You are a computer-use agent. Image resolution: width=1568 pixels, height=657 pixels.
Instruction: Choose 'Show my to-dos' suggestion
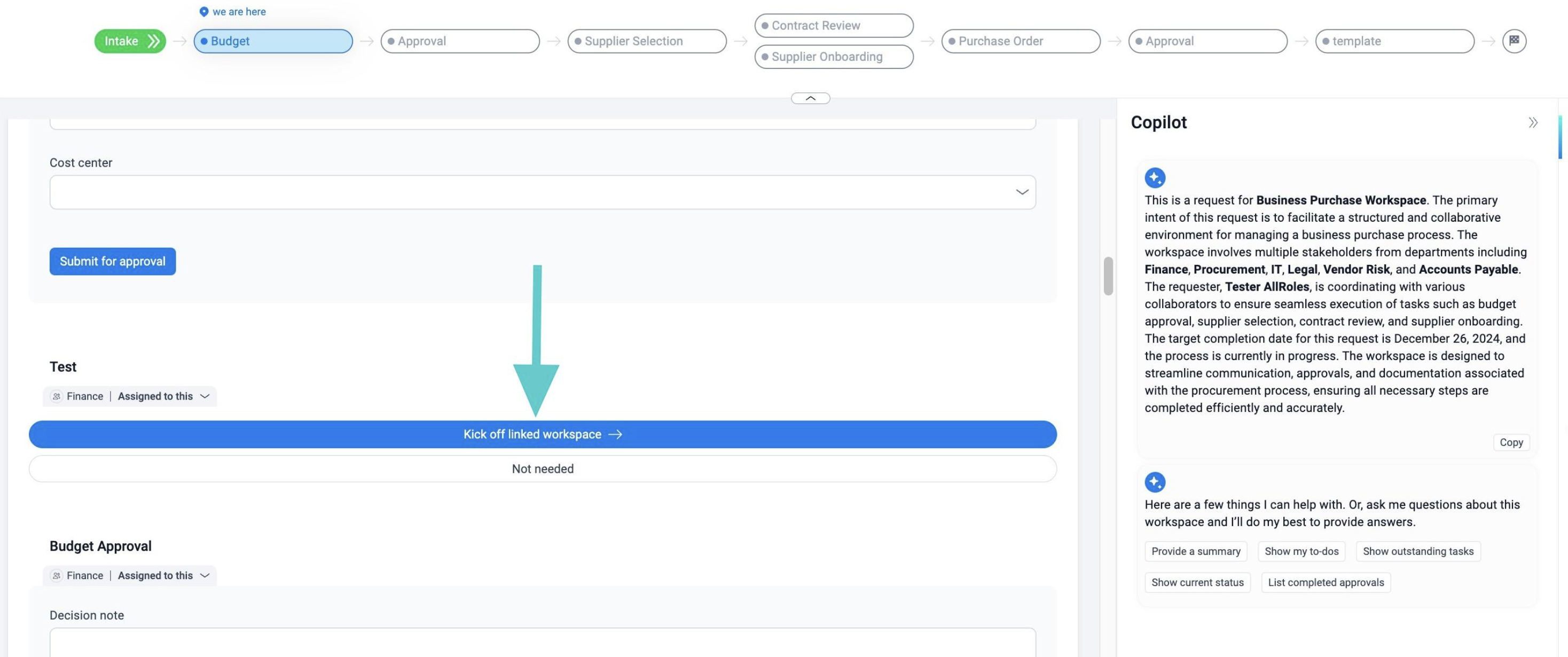[1302, 552]
